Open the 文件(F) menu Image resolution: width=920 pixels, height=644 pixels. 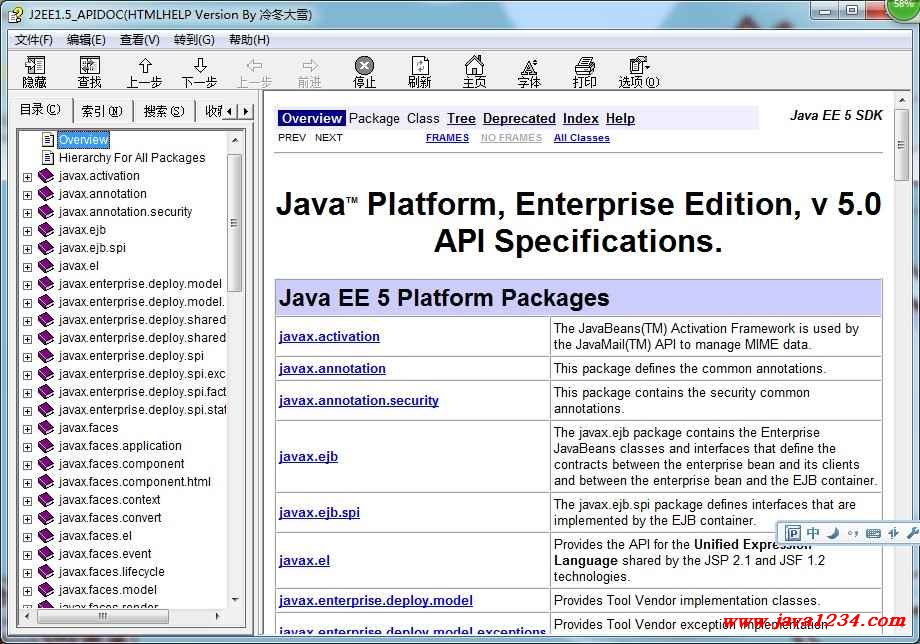point(33,40)
